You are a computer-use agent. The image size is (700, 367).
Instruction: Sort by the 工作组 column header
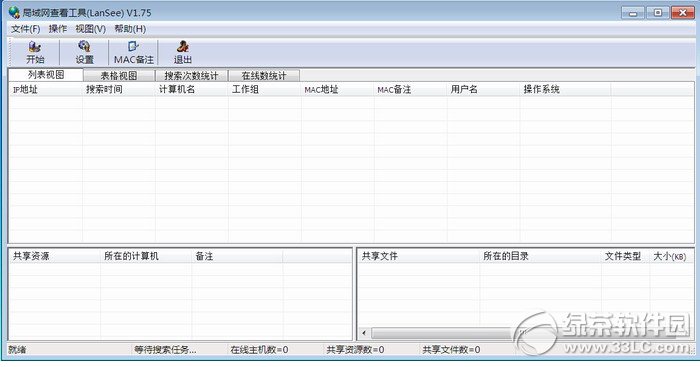tap(264, 89)
